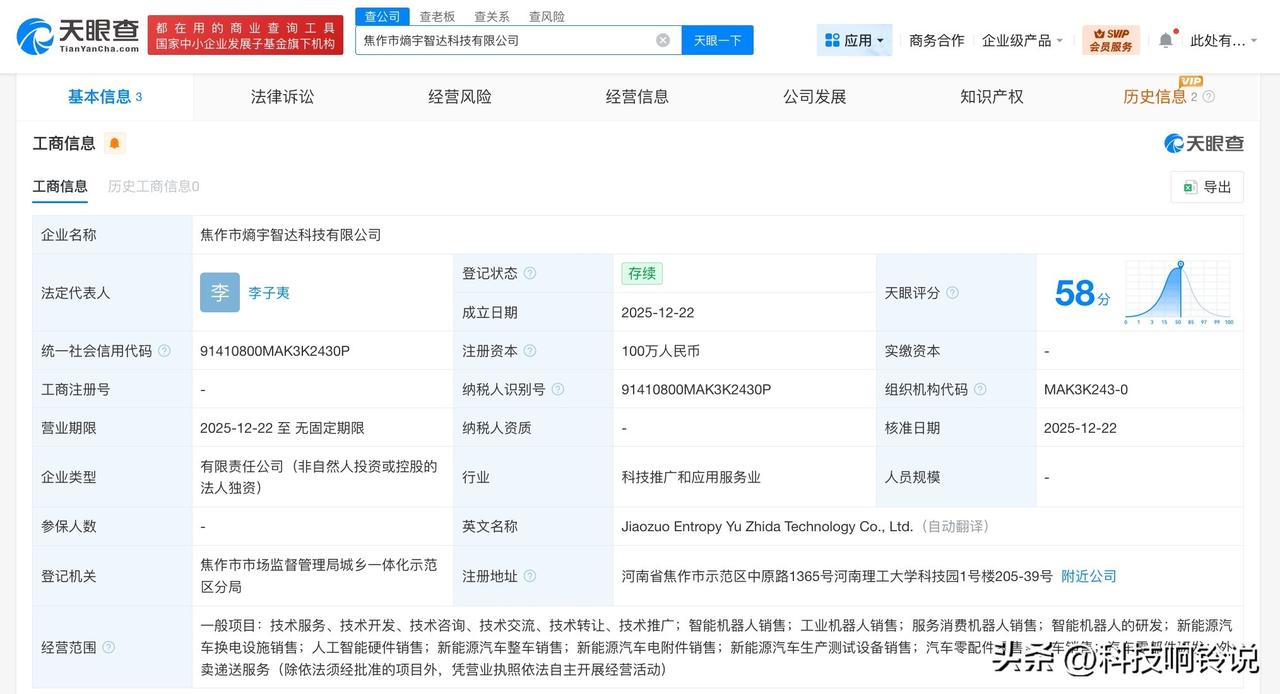The width and height of the screenshot is (1280, 694).
Task: Click the 天眼一下 search button
Action: (717, 39)
